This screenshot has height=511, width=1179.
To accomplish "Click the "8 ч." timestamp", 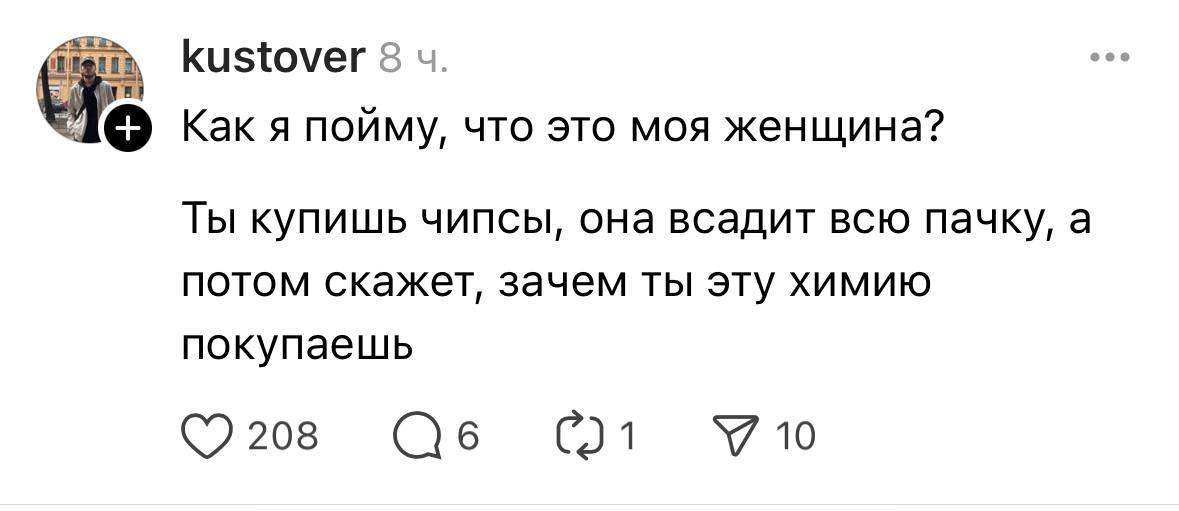I will coord(413,61).
